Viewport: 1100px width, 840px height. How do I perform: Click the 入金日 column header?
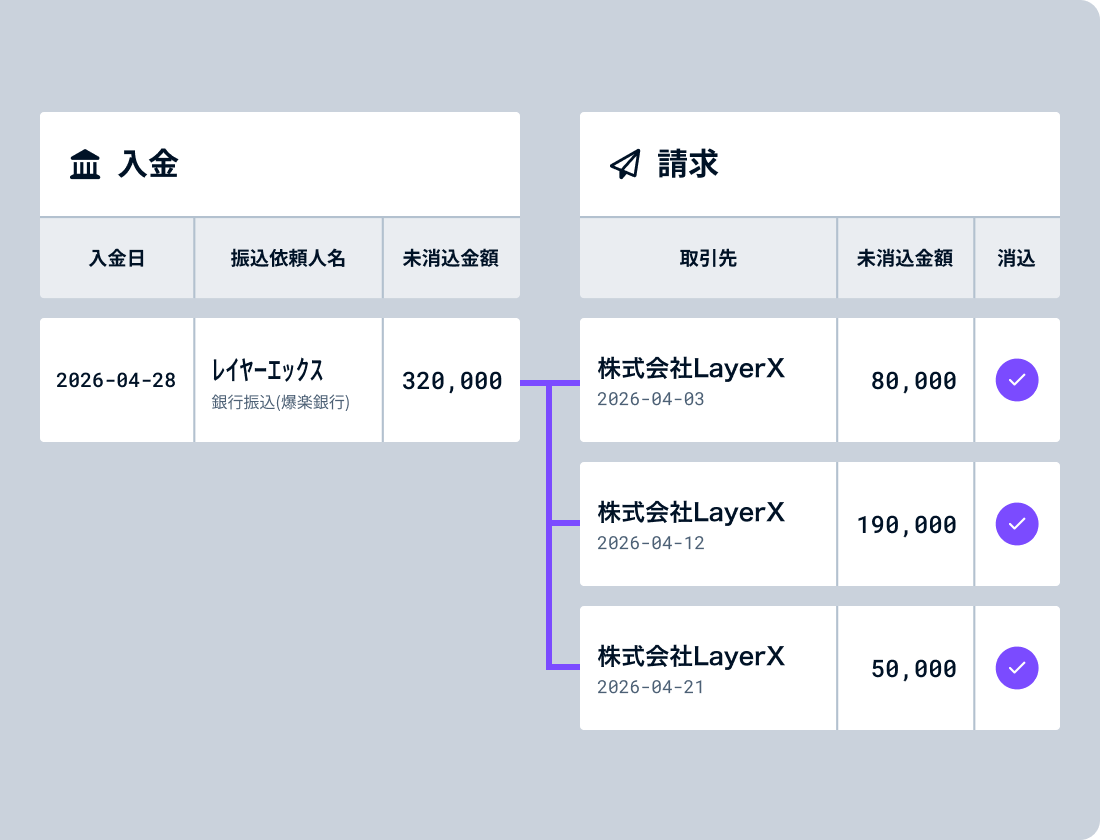click(117, 258)
